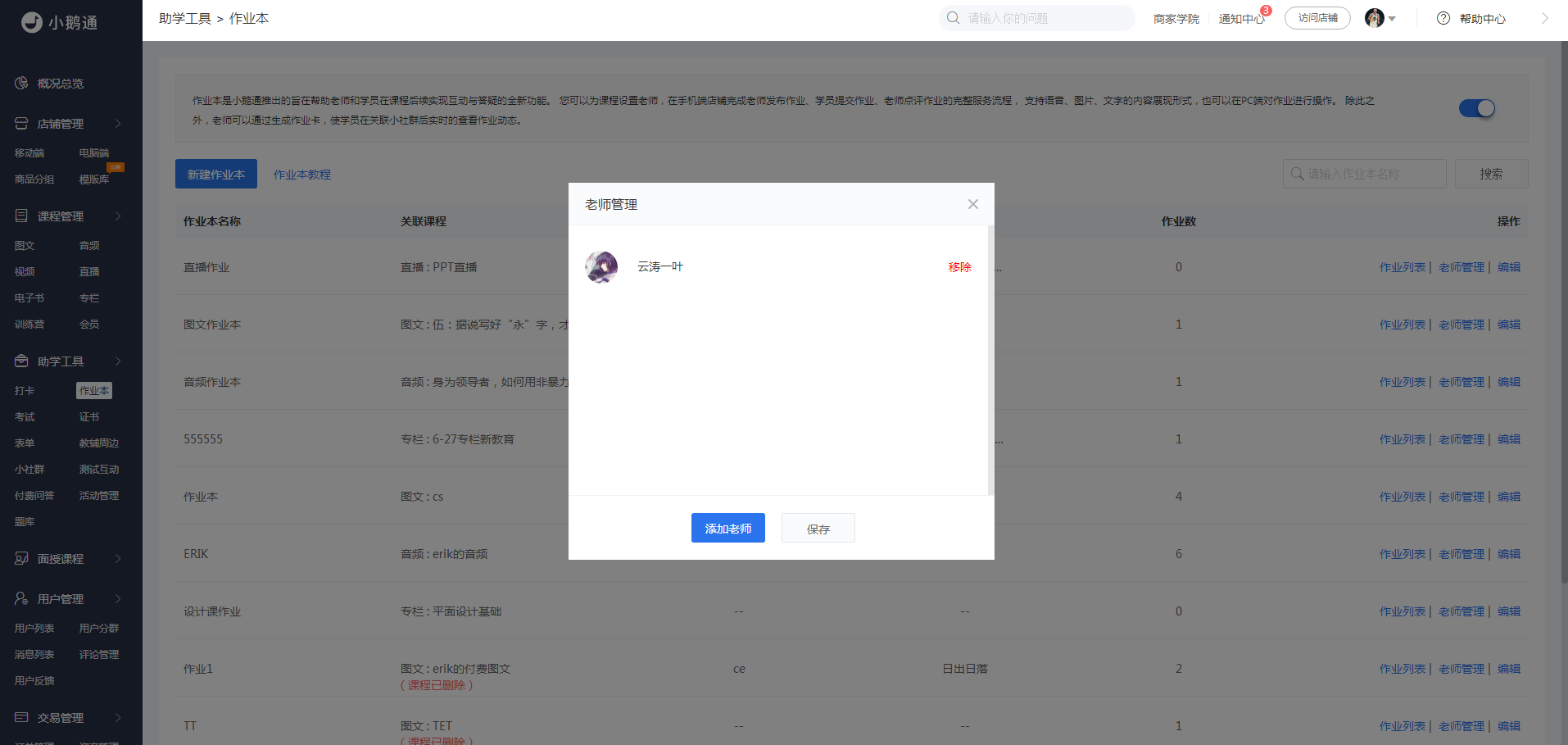This screenshot has width=1568, height=745.
Task: Click the 店铺管理 shop icon
Action: pos(21,123)
